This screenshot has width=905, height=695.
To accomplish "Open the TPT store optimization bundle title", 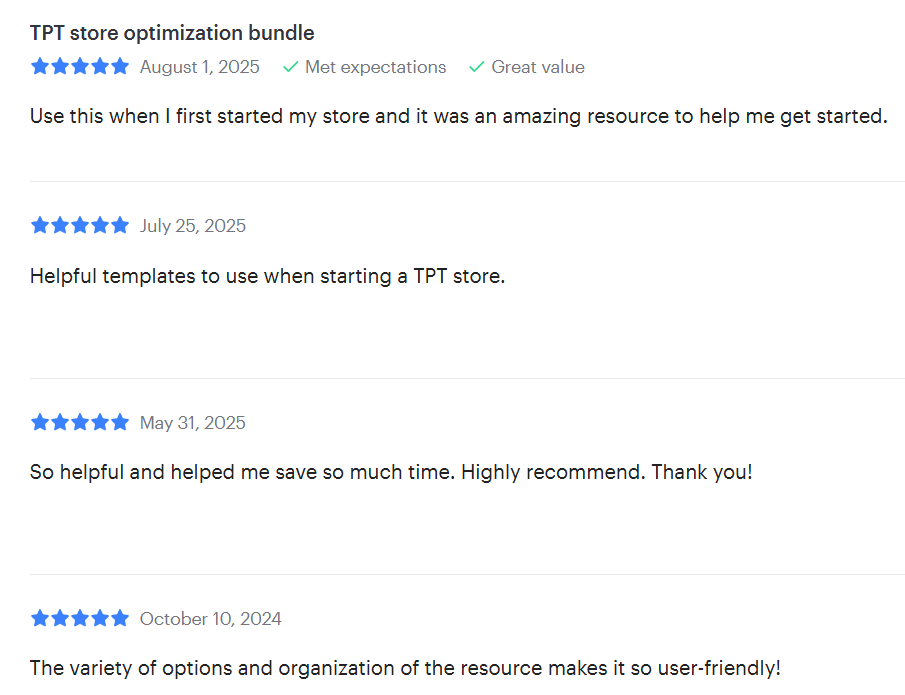I will [x=172, y=32].
